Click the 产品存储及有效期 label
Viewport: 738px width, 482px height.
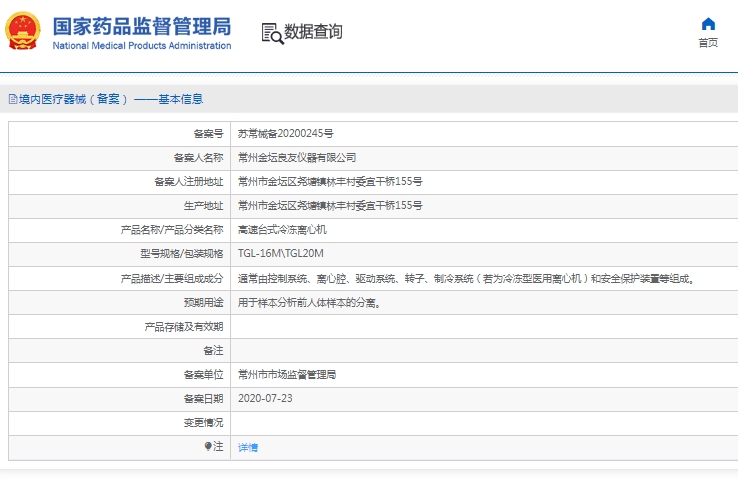pos(184,327)
